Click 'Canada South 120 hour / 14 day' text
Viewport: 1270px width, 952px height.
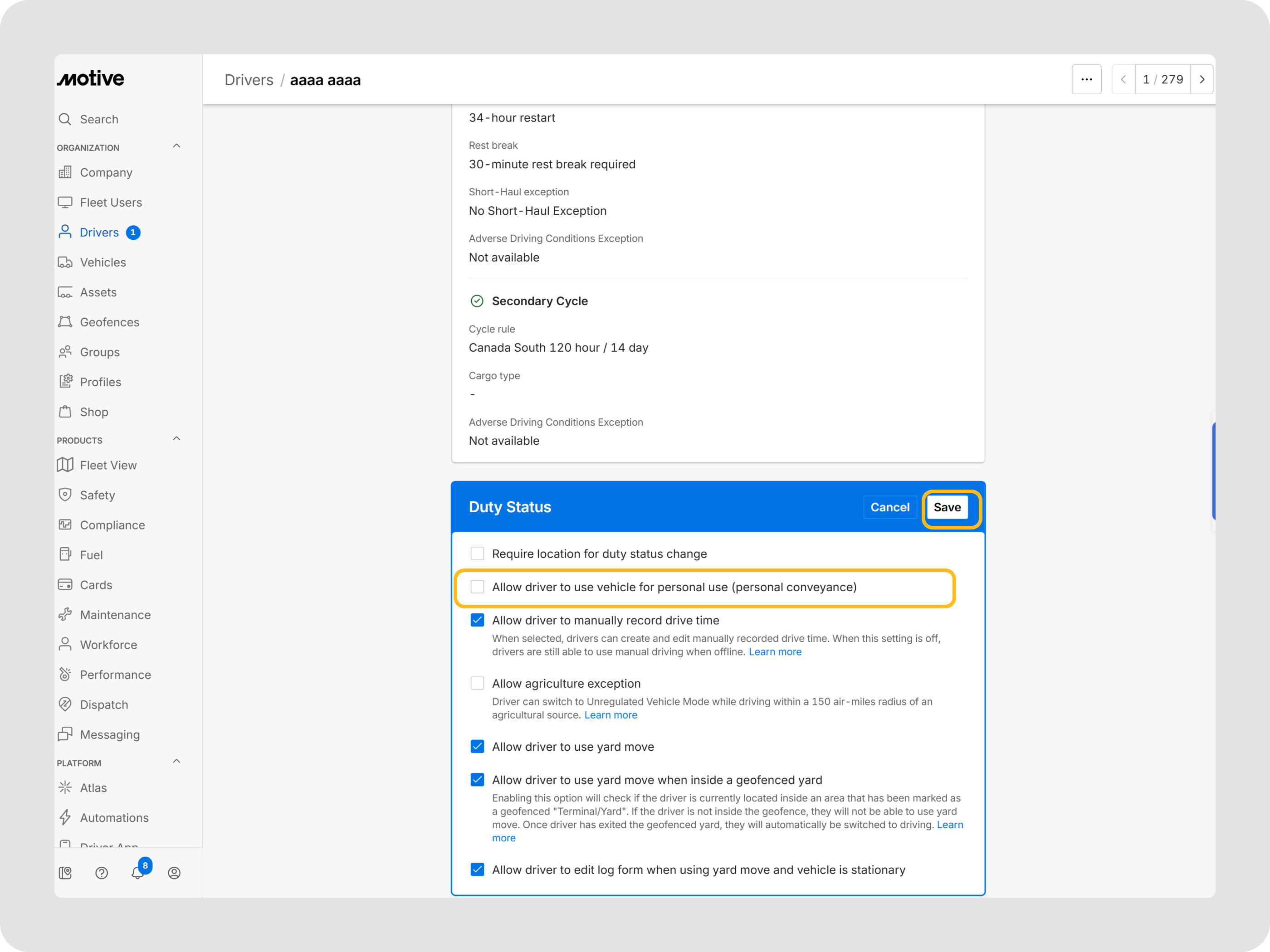(559, 348)
